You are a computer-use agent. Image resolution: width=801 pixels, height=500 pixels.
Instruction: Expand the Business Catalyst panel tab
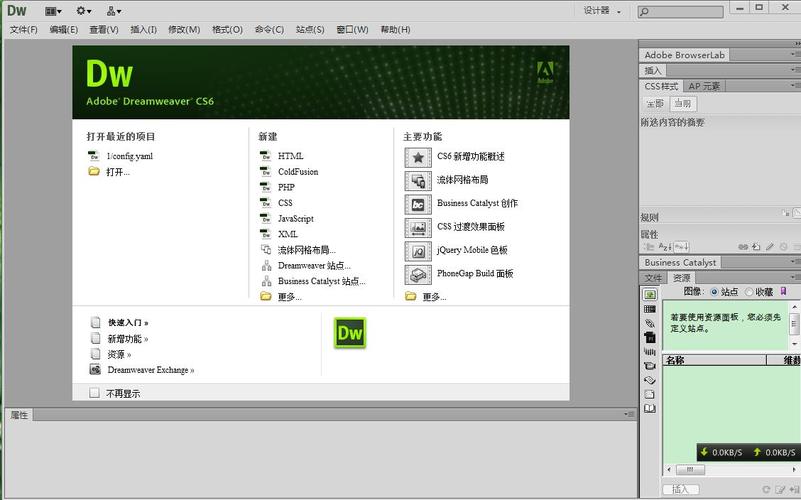[680, 263]
